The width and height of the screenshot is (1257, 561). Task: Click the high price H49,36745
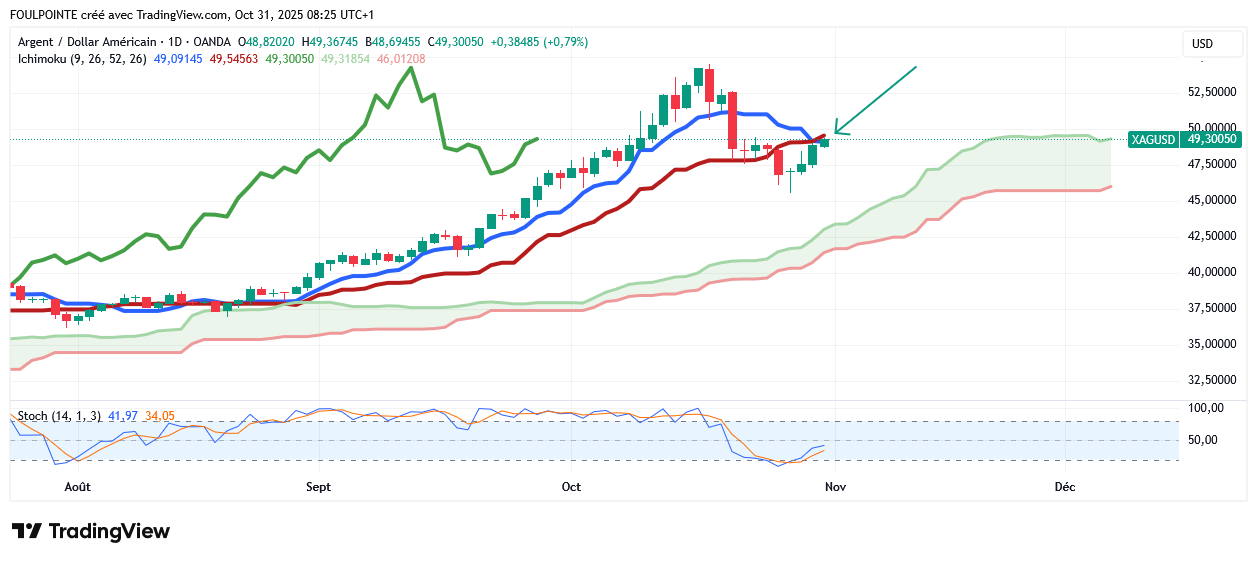click(329, 42)
